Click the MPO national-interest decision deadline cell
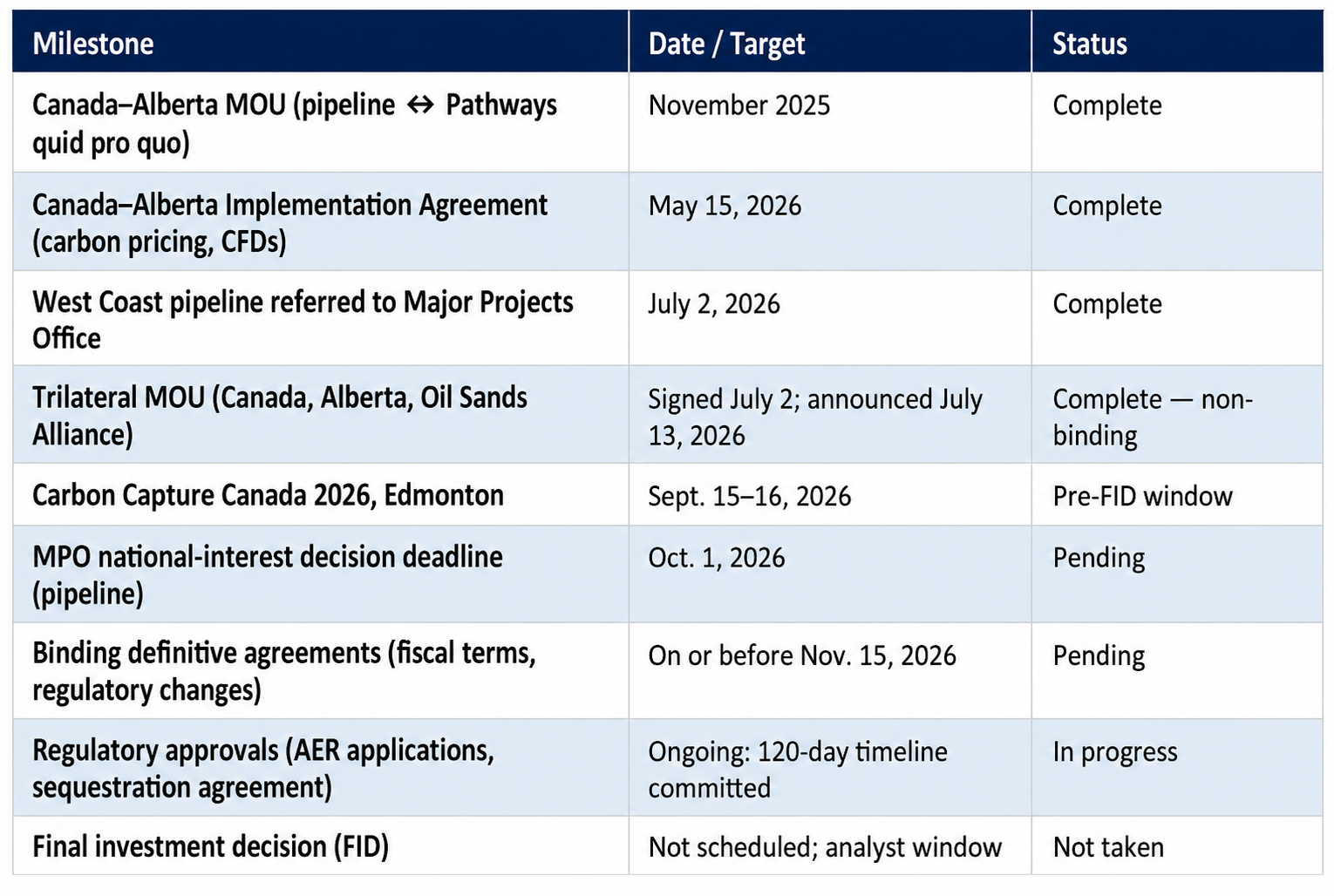Image resolution: width=1334 pixels, height=896 pixels. click(x=320, y=574)
